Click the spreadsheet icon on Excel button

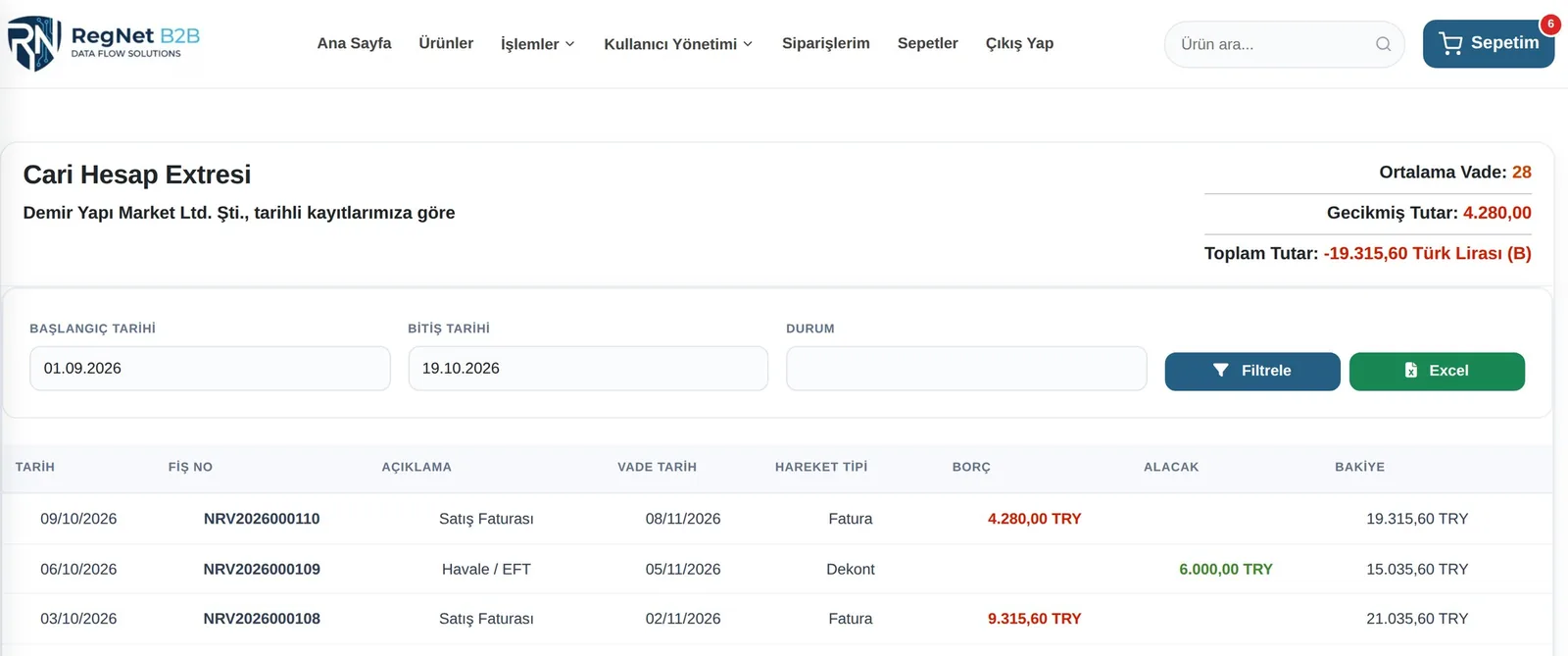click(1410, 371)
